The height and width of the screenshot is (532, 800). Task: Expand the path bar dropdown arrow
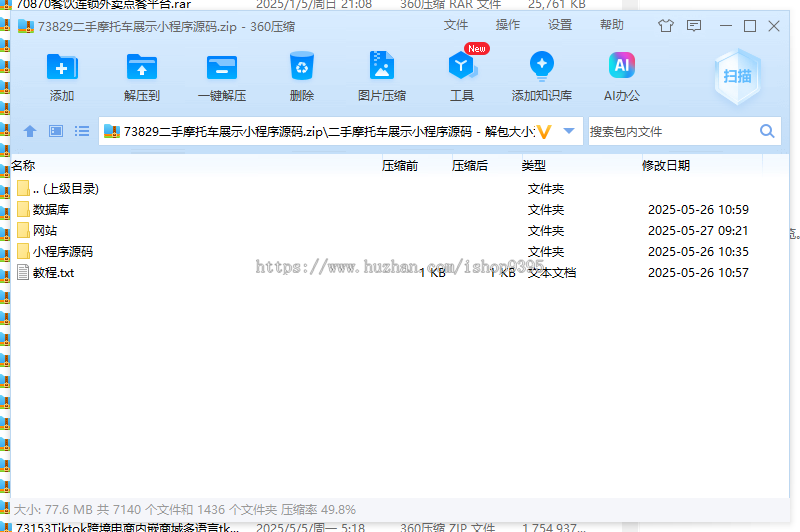[x=569, y=131]
